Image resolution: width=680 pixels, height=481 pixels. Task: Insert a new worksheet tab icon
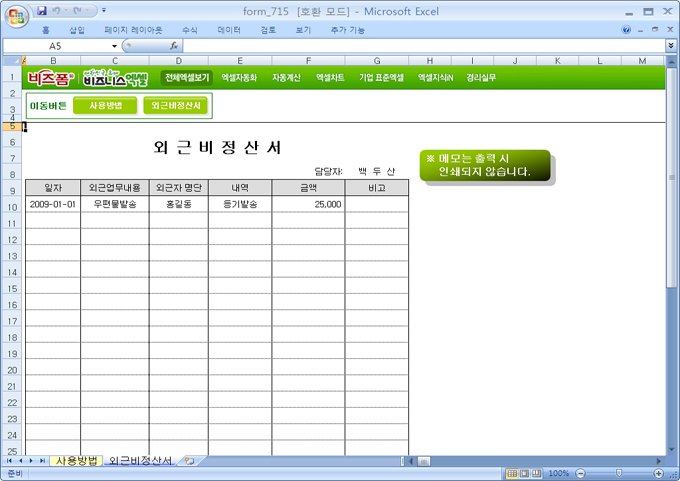pos(190,461)
